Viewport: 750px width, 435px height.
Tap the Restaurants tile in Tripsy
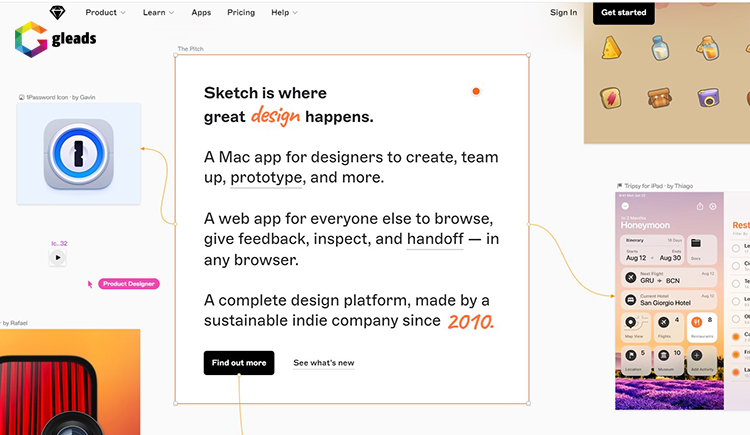[707, 327]
